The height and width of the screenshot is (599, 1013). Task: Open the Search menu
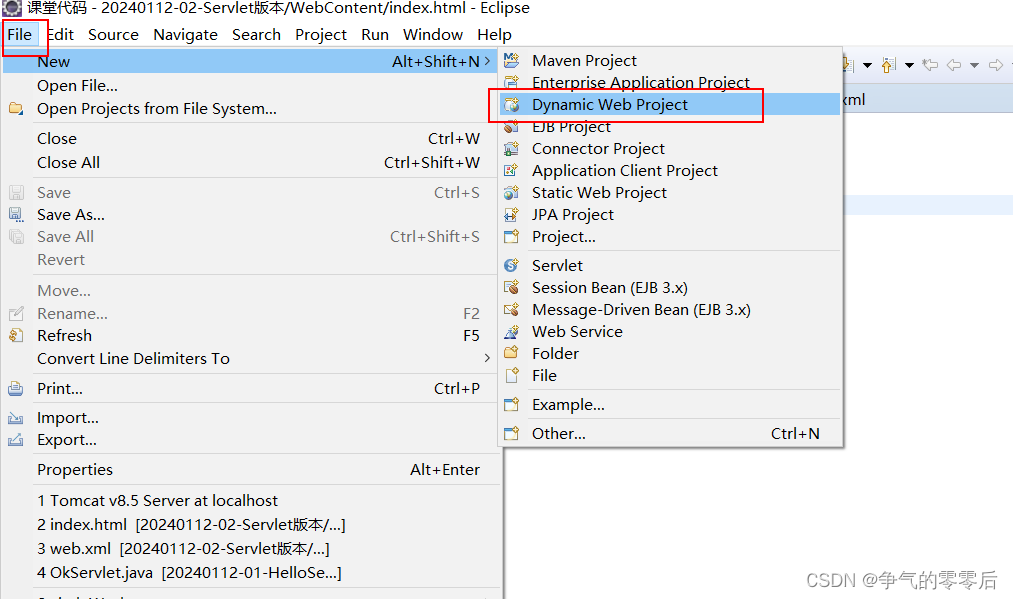pyautogui.click(x=256, y=35)
